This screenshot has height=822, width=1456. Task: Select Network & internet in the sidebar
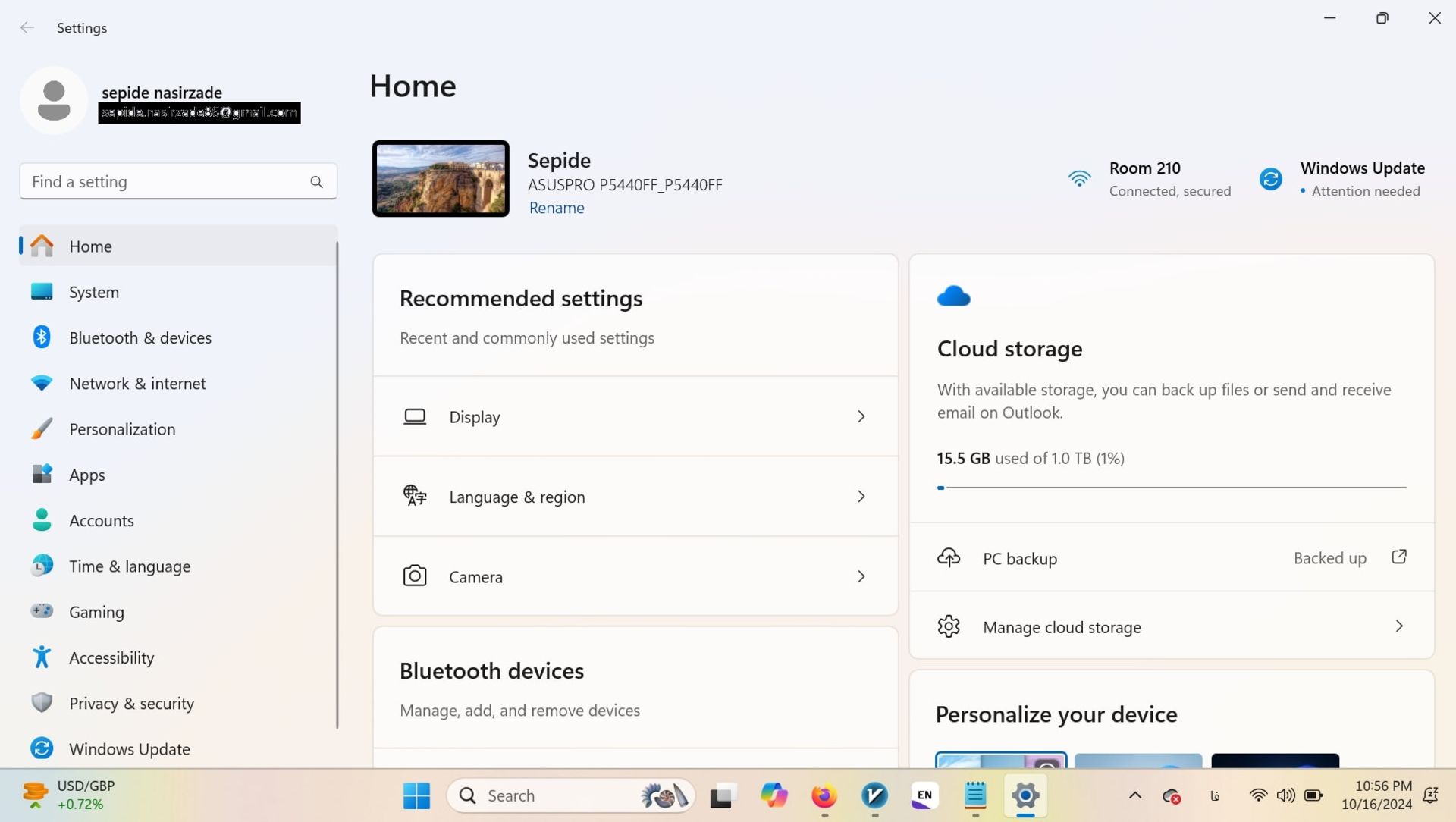click(x=137, y=384)
